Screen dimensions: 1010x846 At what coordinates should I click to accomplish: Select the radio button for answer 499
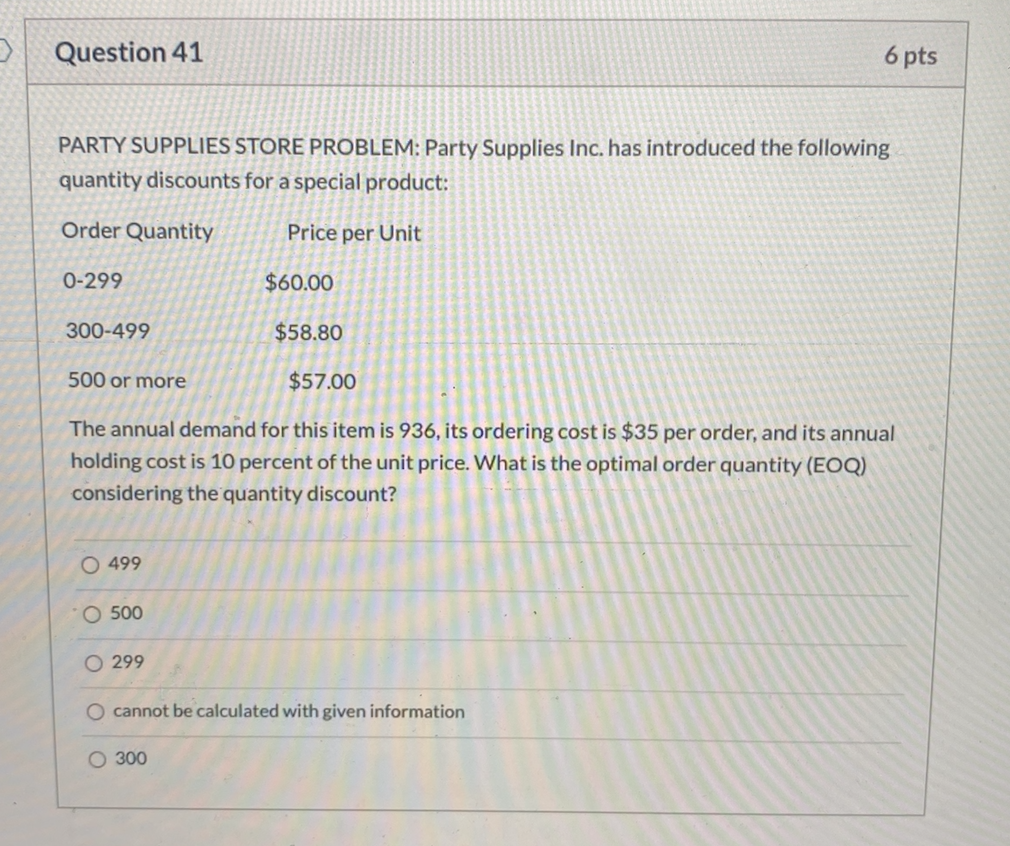92,564
